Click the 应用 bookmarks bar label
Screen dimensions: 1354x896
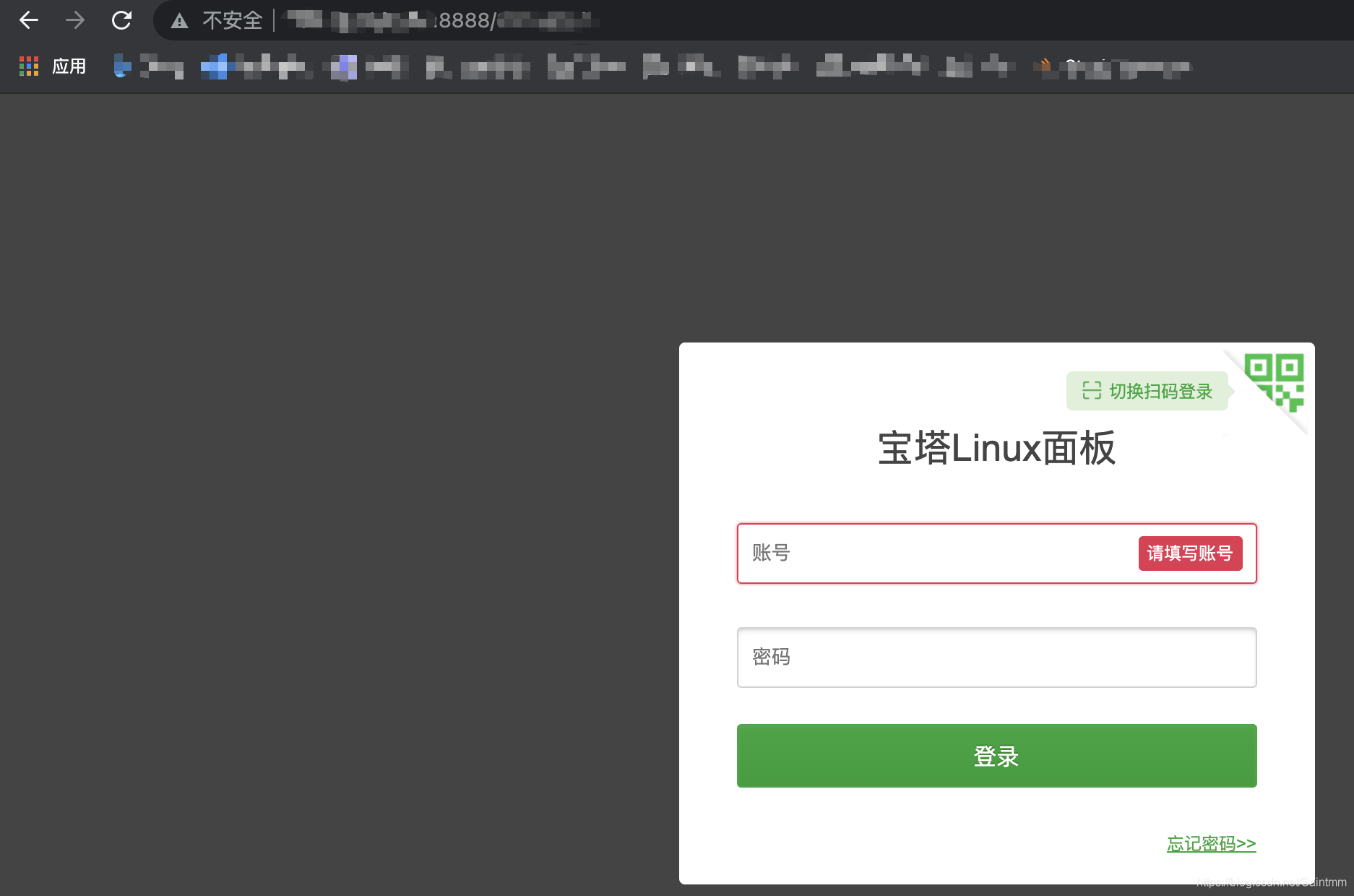(69, 66)
